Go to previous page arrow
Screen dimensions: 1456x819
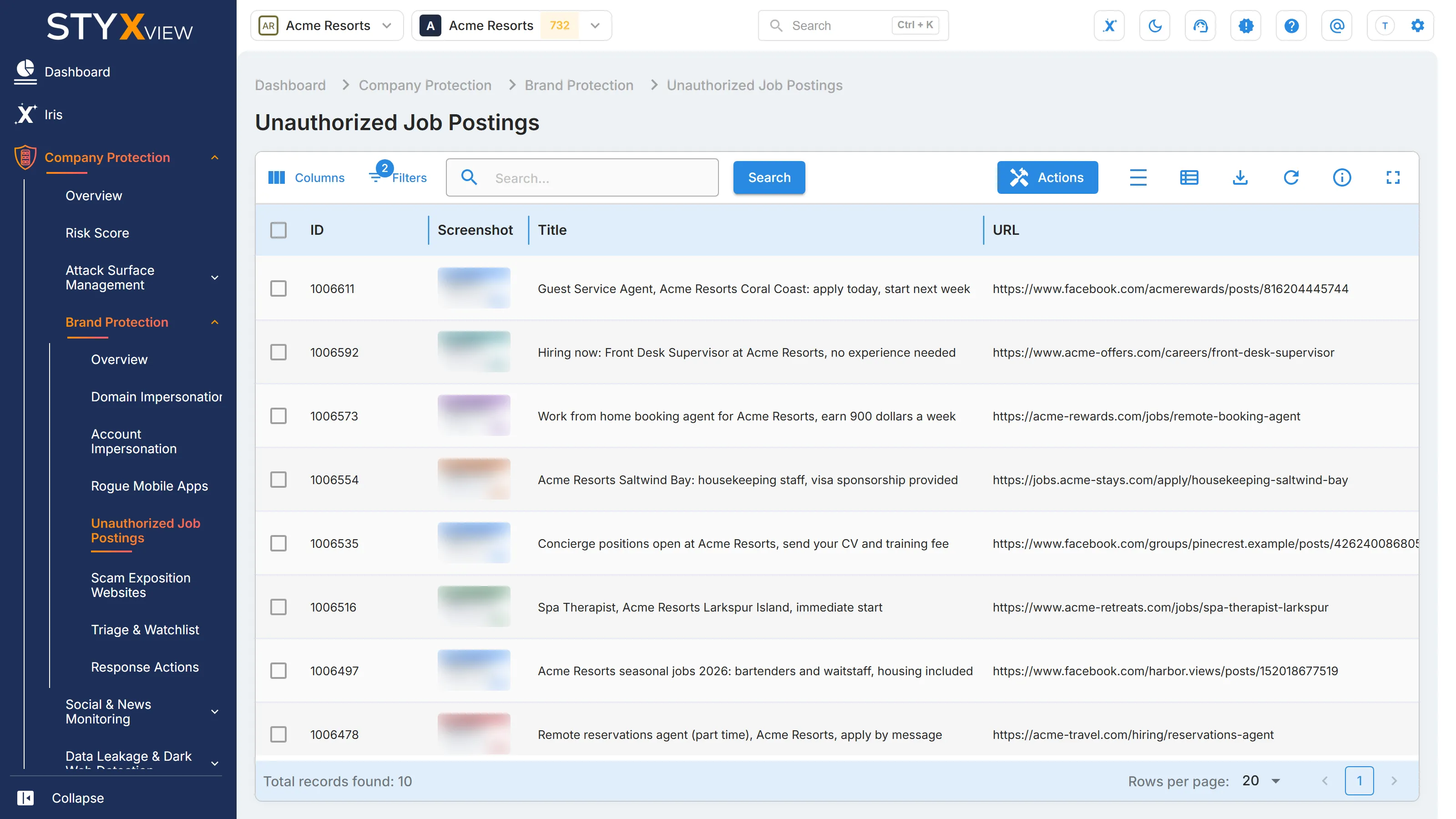pyautogui.click(x=1325, y=781)
